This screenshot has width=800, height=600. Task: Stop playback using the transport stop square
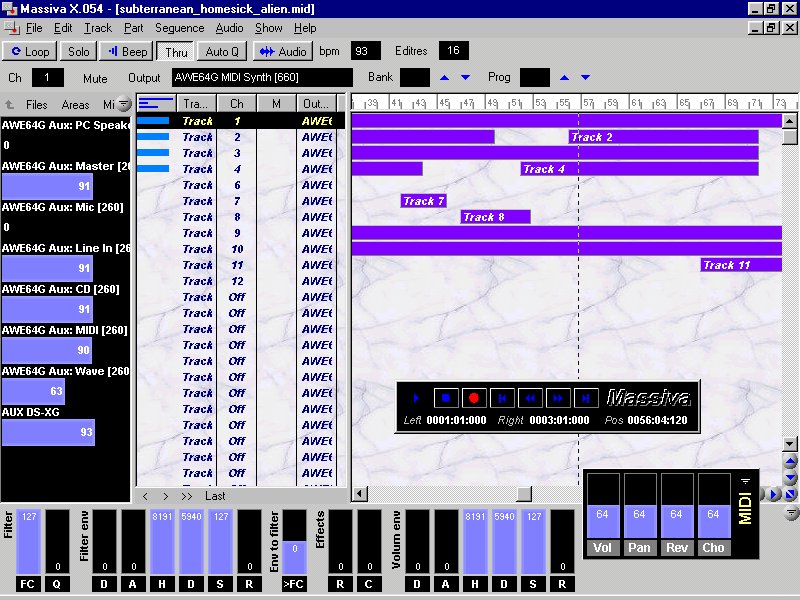(x=446, y=398)
